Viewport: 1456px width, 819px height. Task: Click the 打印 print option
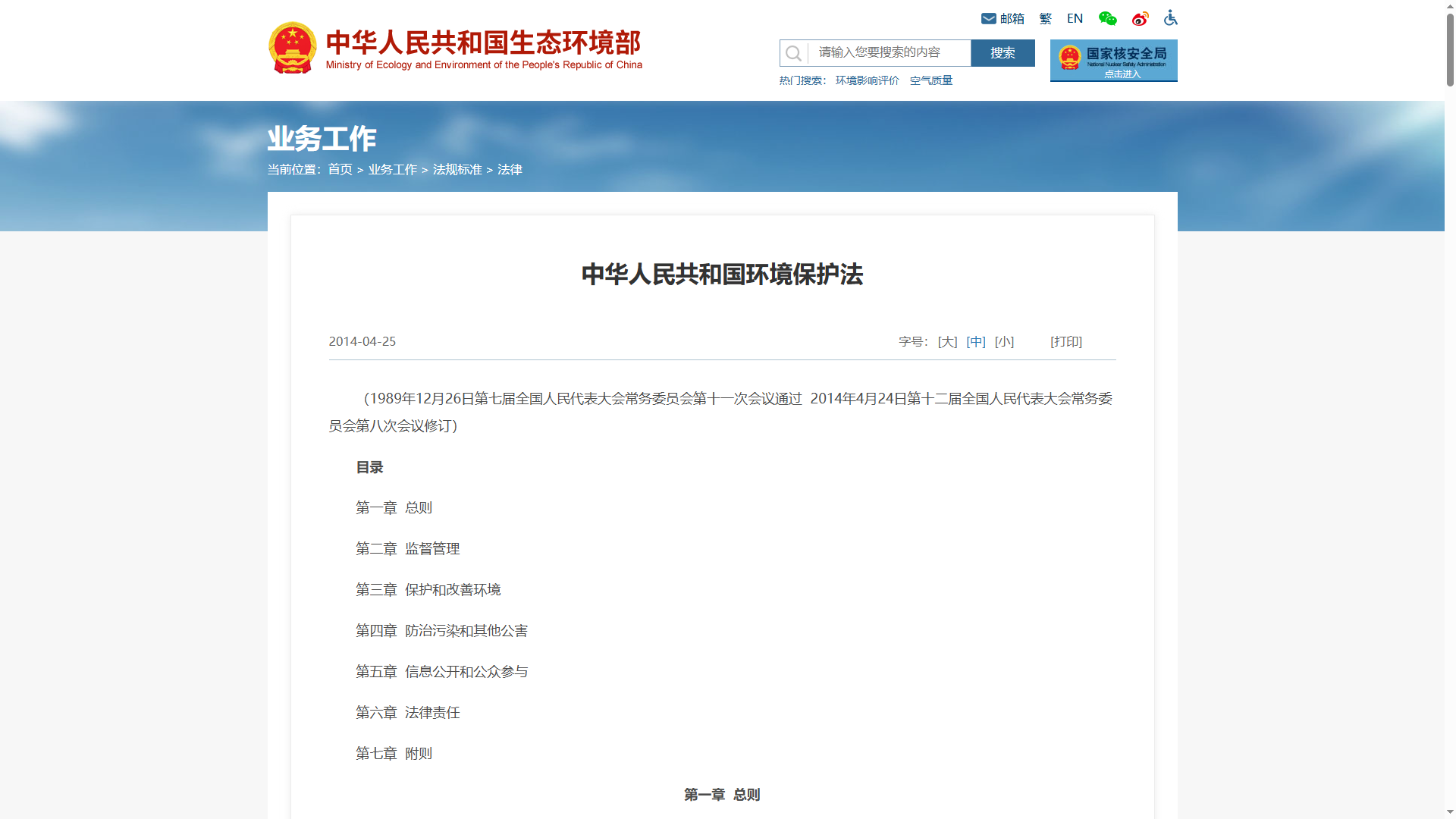(1065, 341)
